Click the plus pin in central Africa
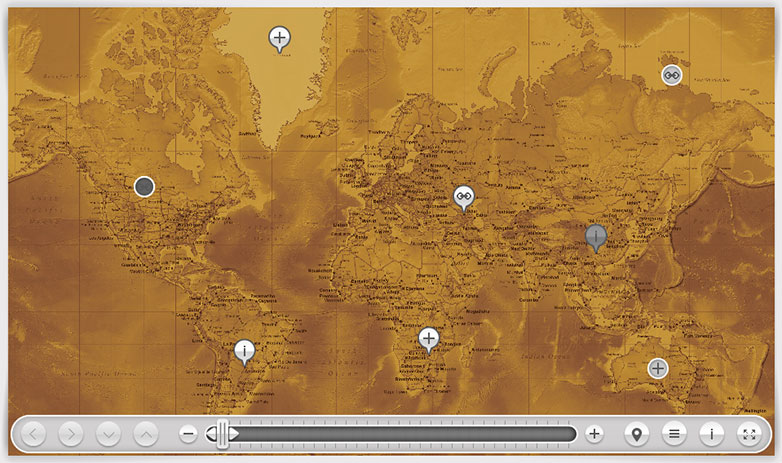The height and width of the screenshot is (463, 782). pos(428,339)
